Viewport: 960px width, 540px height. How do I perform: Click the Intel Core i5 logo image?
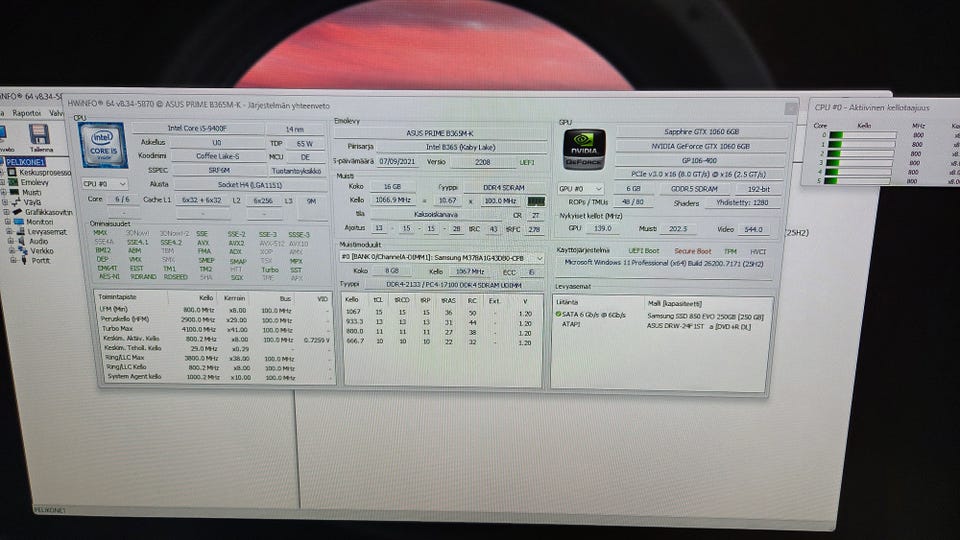click(103, 145)
